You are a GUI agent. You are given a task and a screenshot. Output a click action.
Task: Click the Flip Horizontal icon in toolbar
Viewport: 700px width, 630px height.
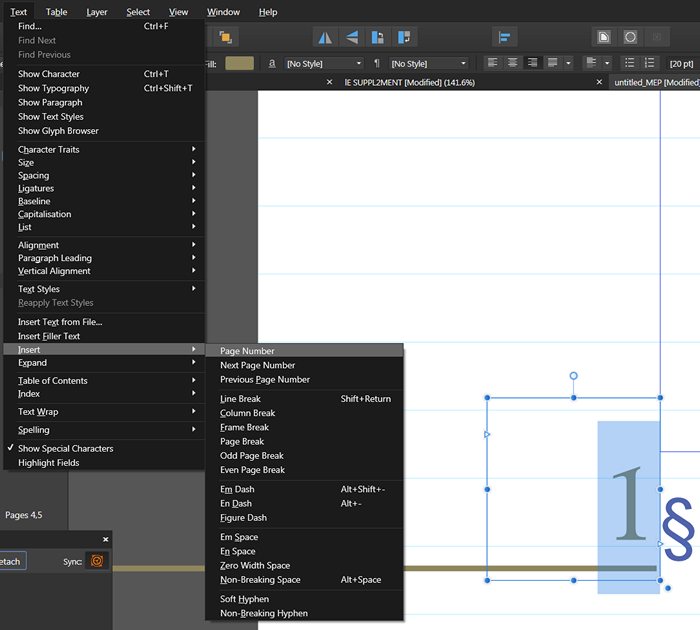[325, 37]
